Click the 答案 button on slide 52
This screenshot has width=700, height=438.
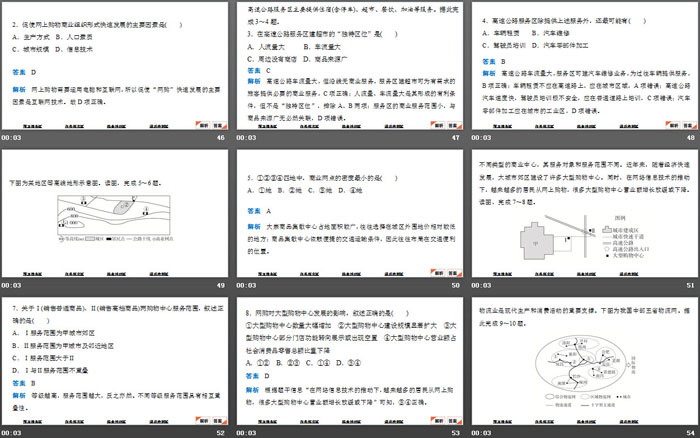click(219, 421)
